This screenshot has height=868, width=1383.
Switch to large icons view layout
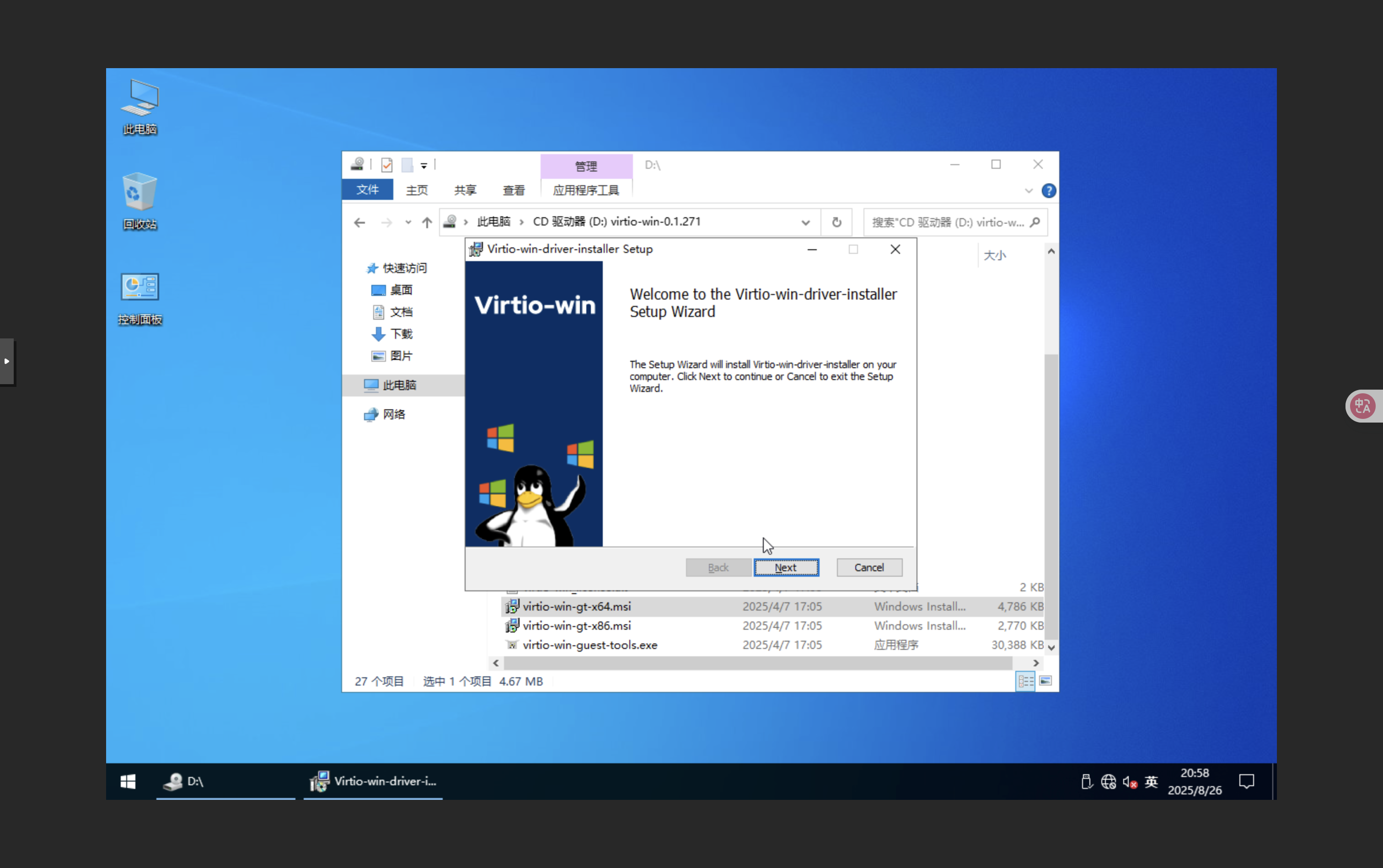pos(1045,681)
